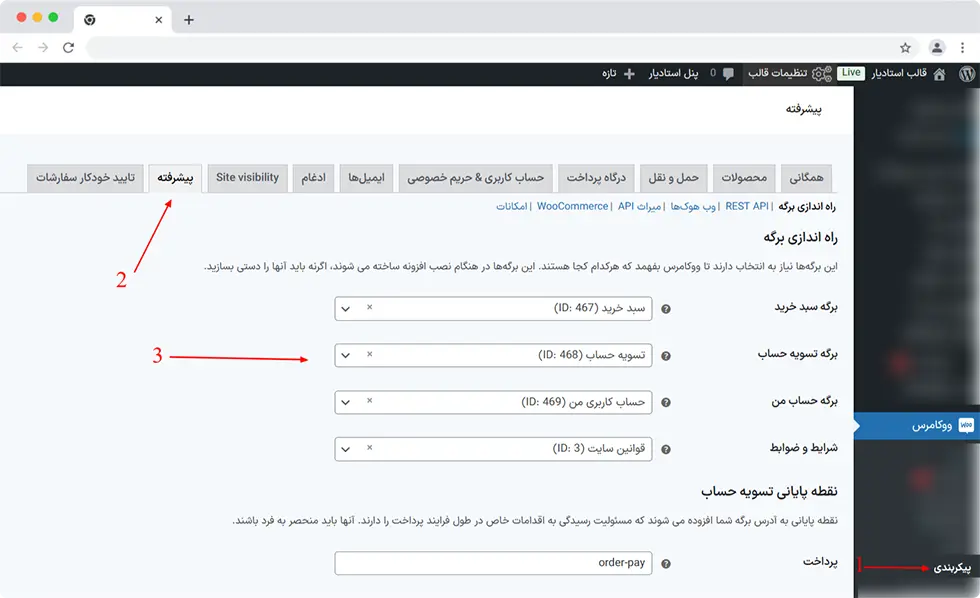Screen dimensions: 980x598
Task: Expand the برگه تسویه حساب dropdown arrow
Action: click(346, 356)
